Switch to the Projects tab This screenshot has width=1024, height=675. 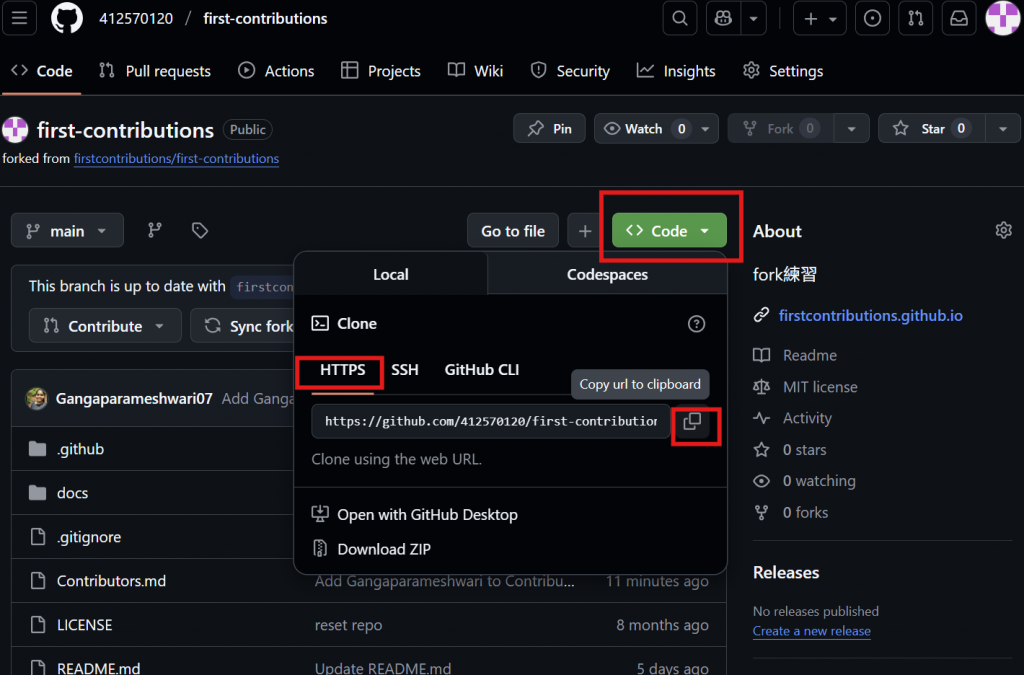pyautogui.click(x=381, y=71)
